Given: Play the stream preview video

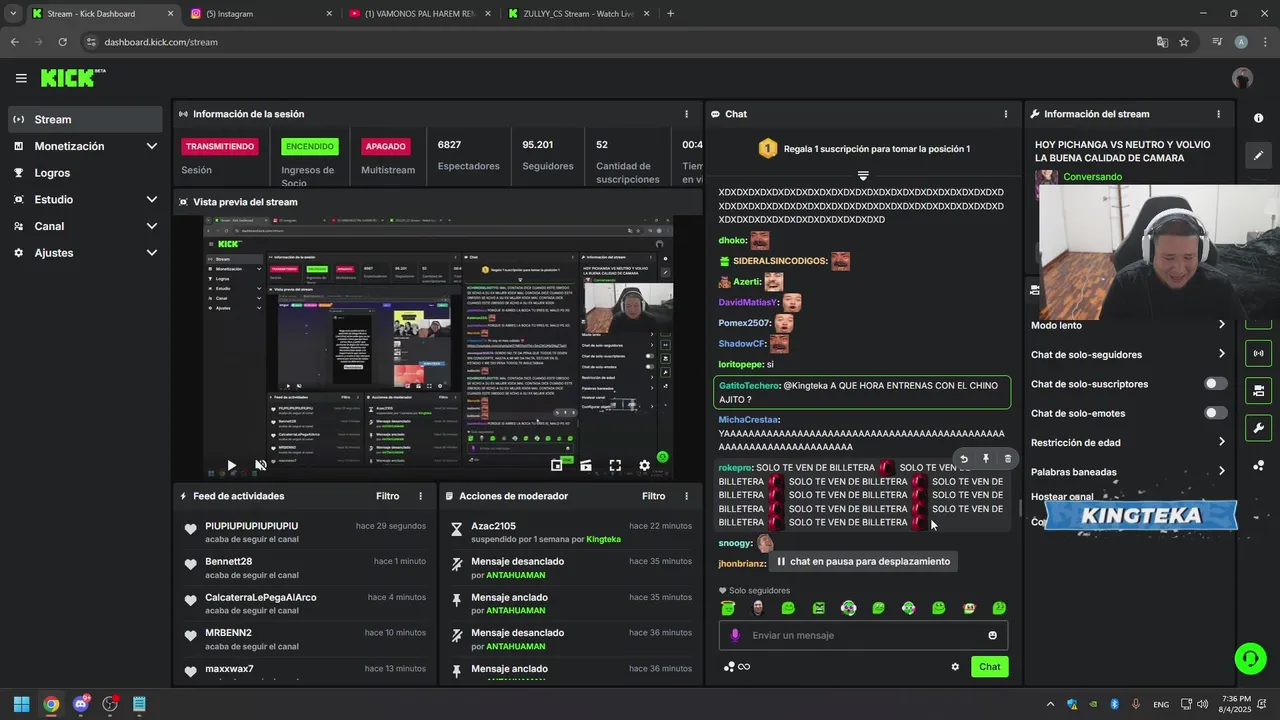Looking at the screenshot, I should pos(231,465).
